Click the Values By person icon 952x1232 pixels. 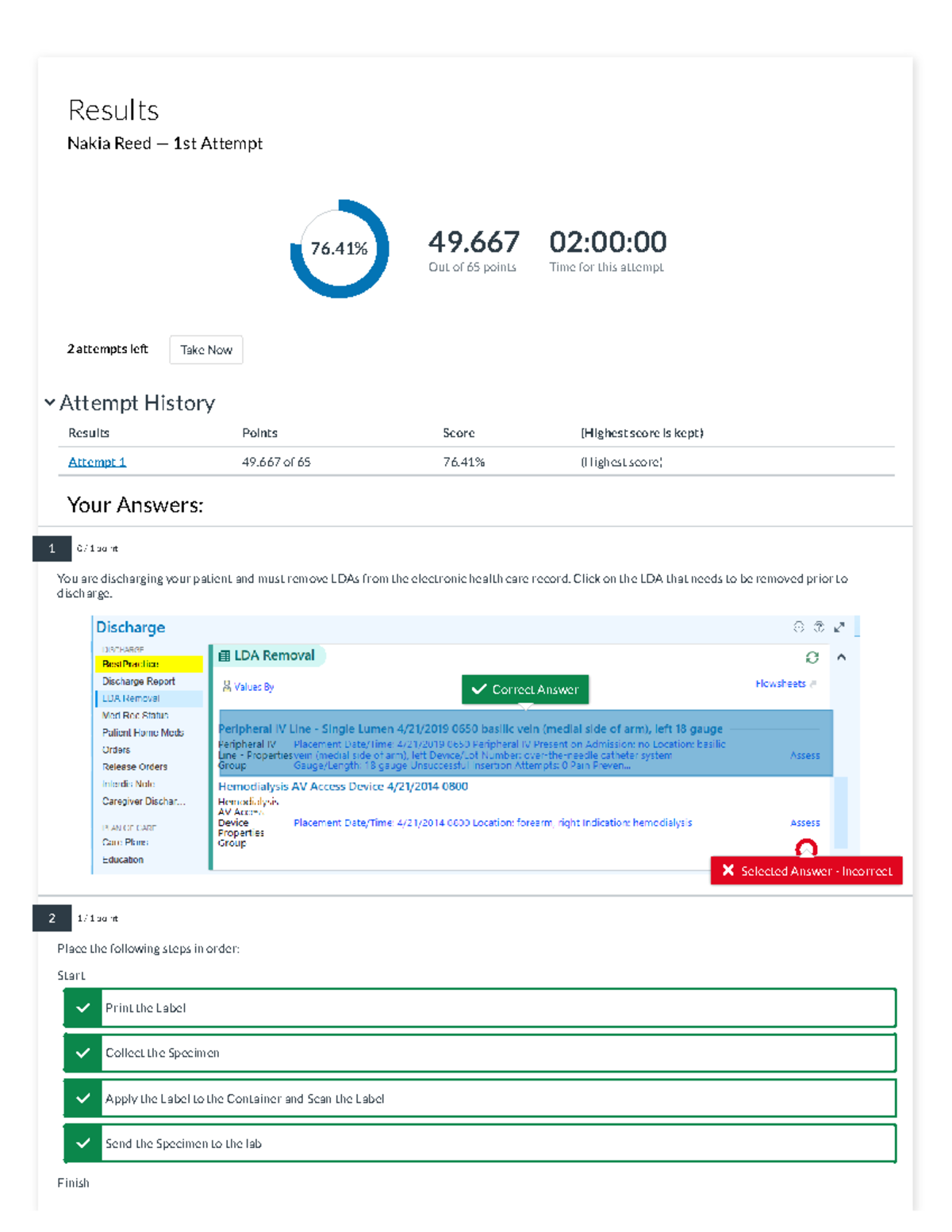pos(227,686)
